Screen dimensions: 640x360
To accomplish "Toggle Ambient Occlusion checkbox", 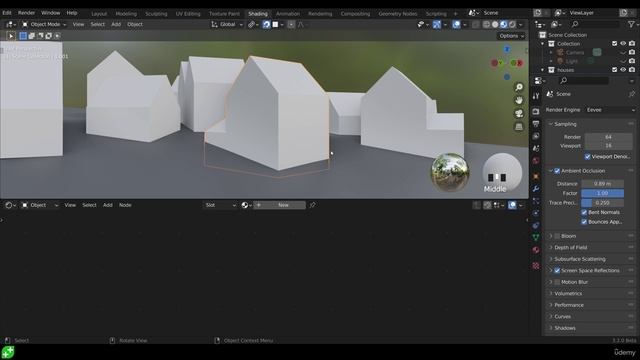I will click(x=557, y=171).
